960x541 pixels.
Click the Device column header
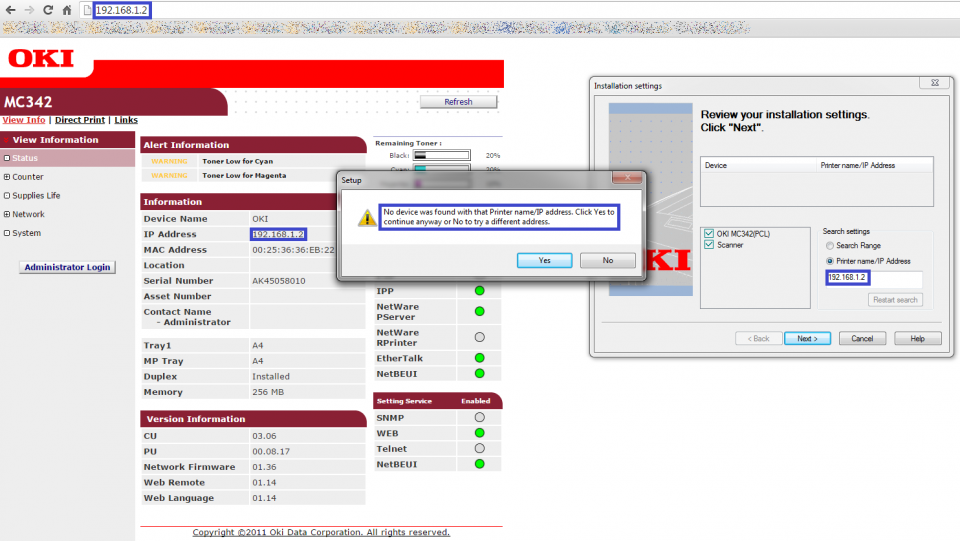pos(759,165)
